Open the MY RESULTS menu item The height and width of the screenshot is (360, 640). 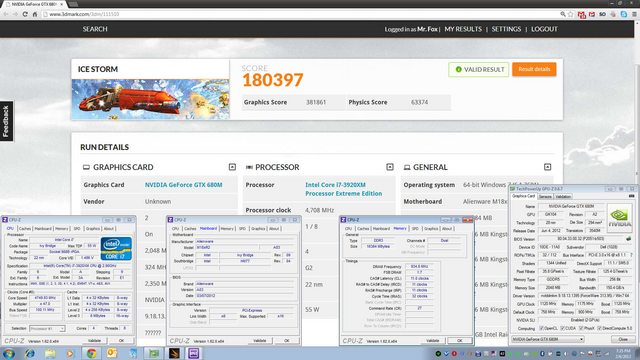[x=463, y=29]
